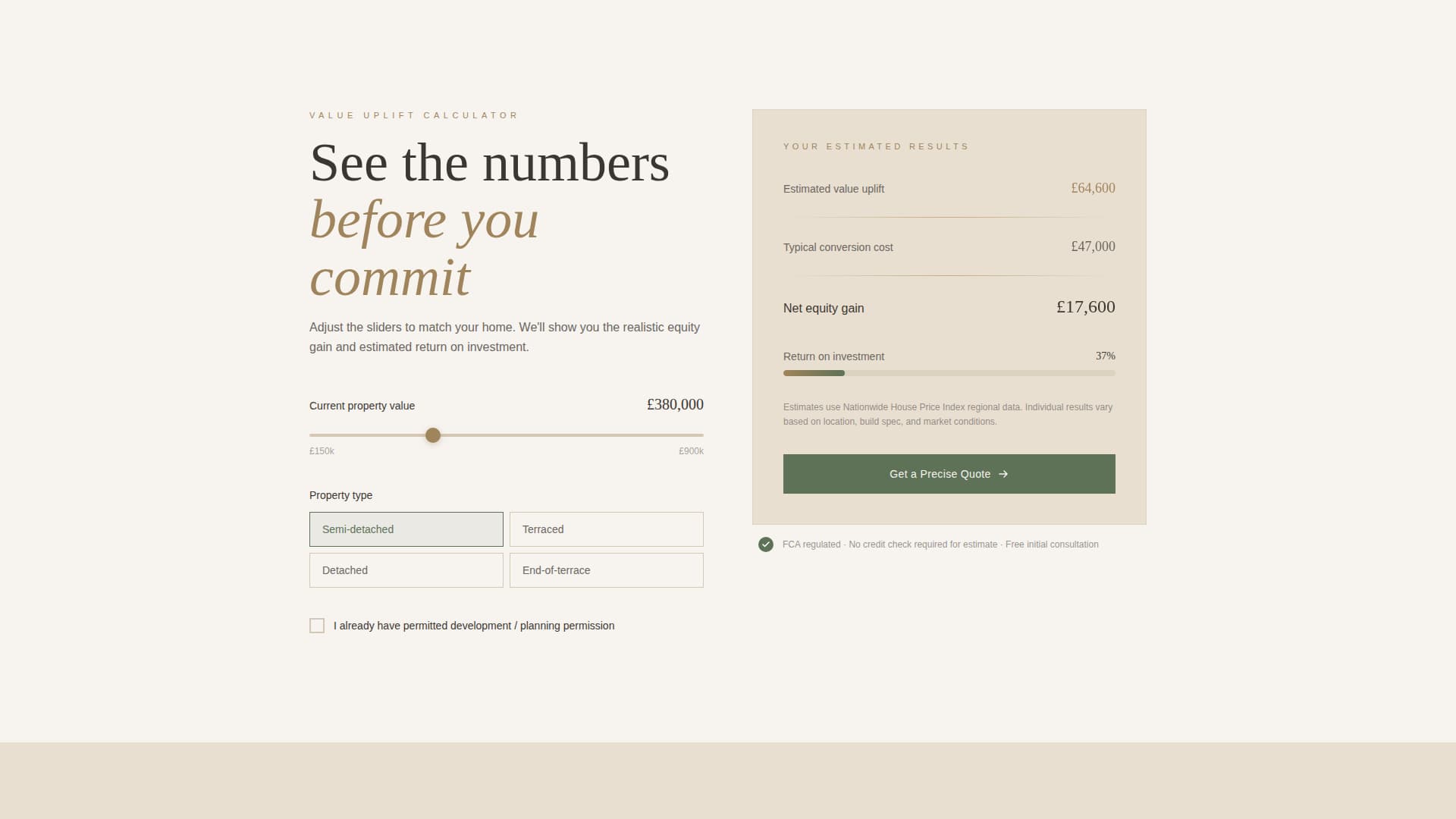Click the Value Uplift Calculator label
The height and width of the screenshot is (819, 1456).
coord(413,115)
